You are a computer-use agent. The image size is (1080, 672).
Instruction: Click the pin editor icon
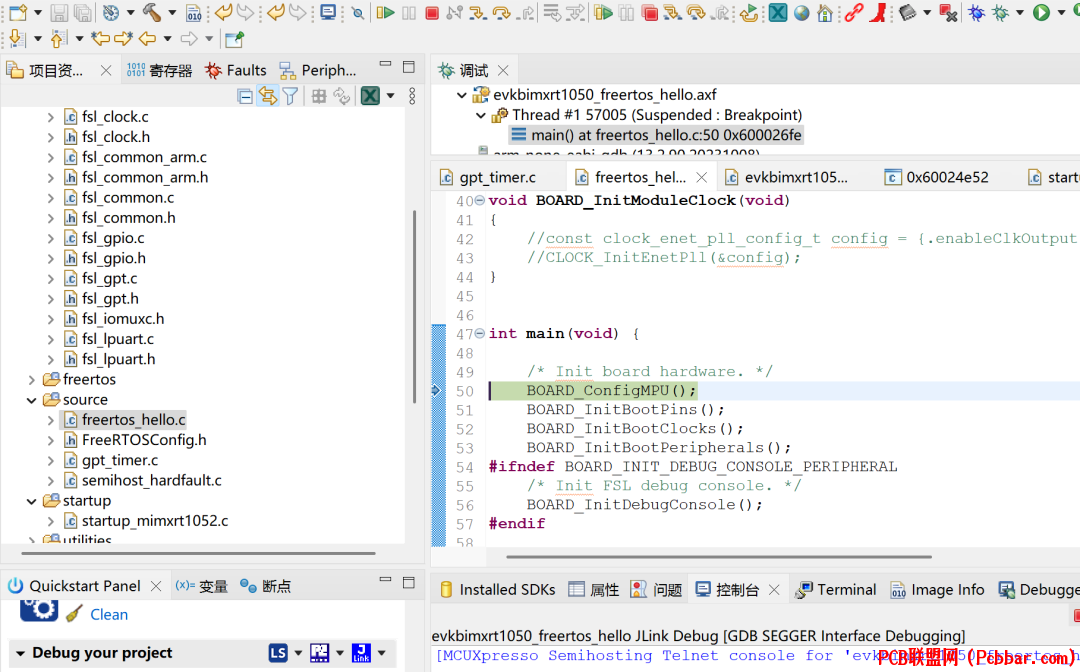tap(234, 39)
